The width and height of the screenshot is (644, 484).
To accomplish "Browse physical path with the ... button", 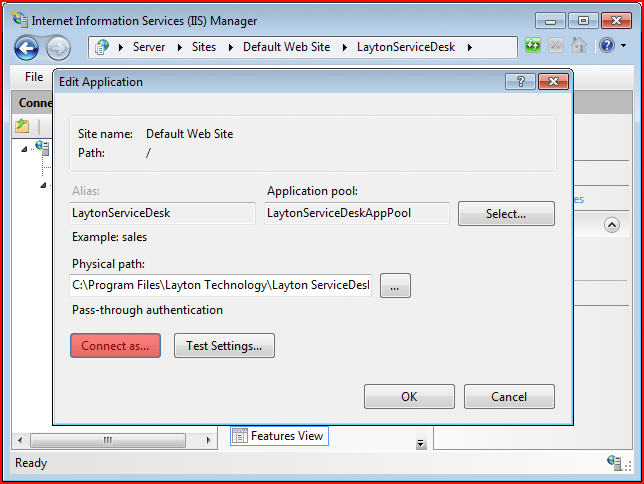I will [x=395, y=286].
